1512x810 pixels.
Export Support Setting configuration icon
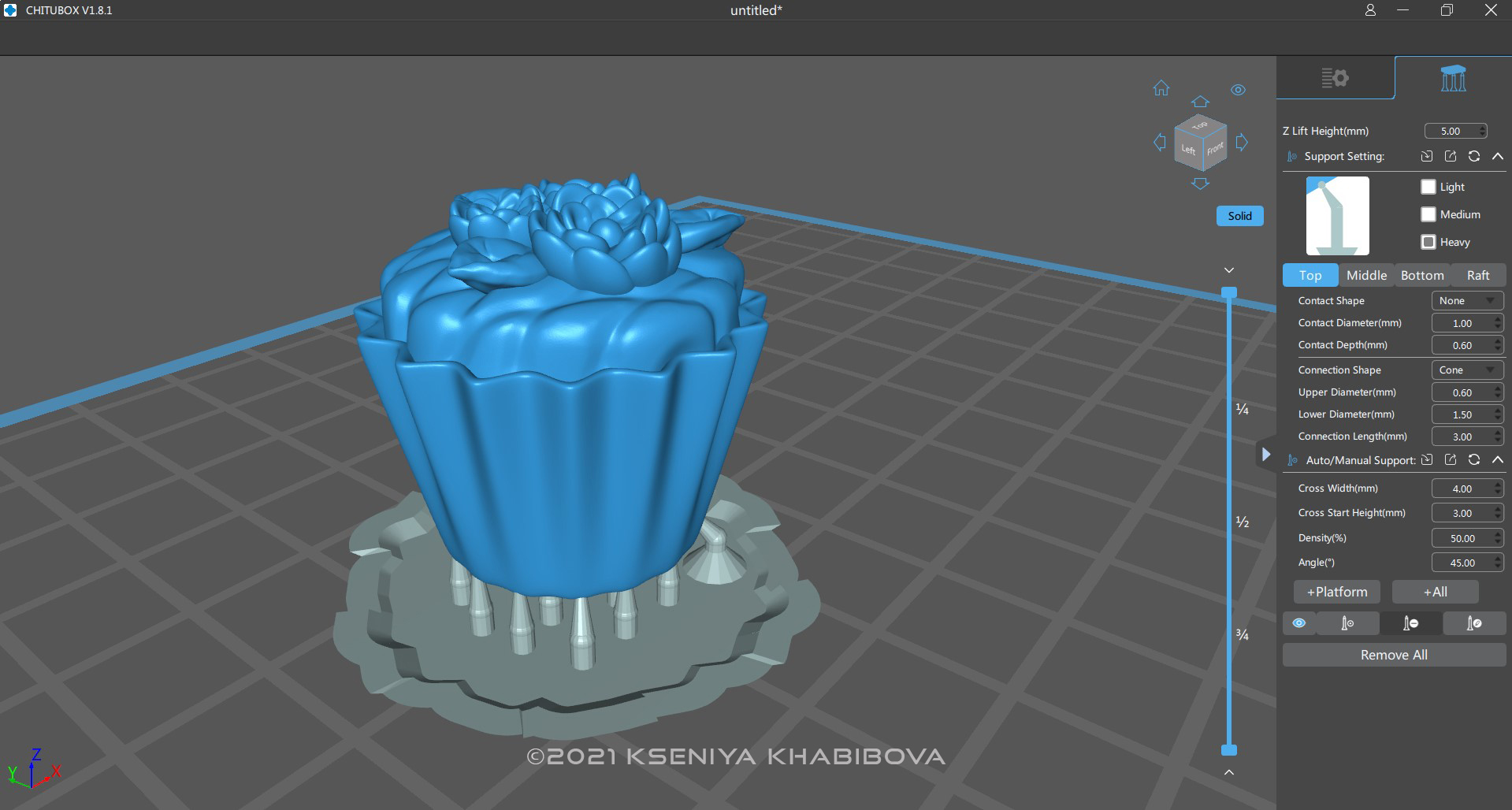coord(1451,156)
